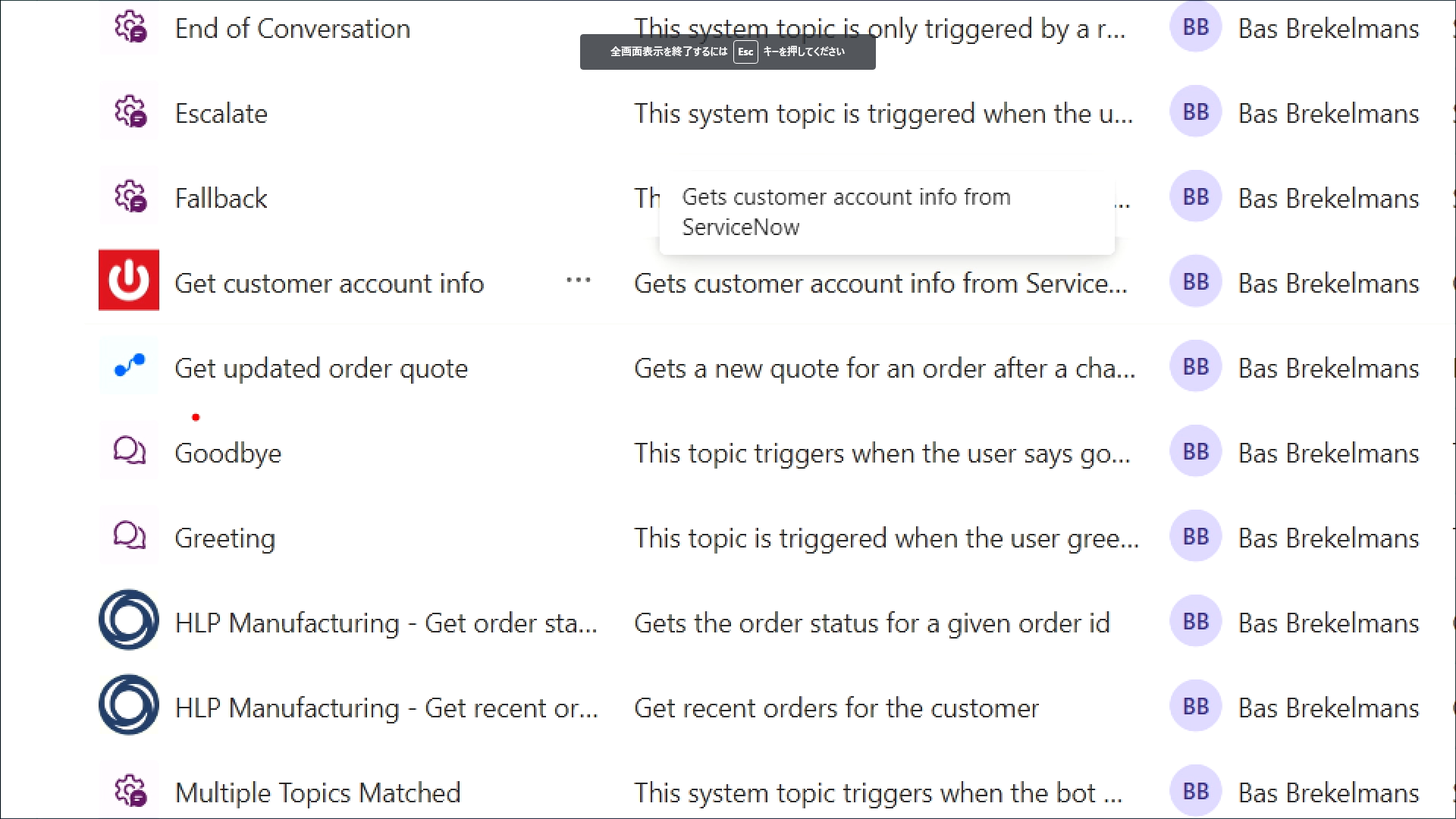Screen dimensions: 1456x819
Task: Click the HLP Manufacturing Get order status icon
Action: [129, 620]
